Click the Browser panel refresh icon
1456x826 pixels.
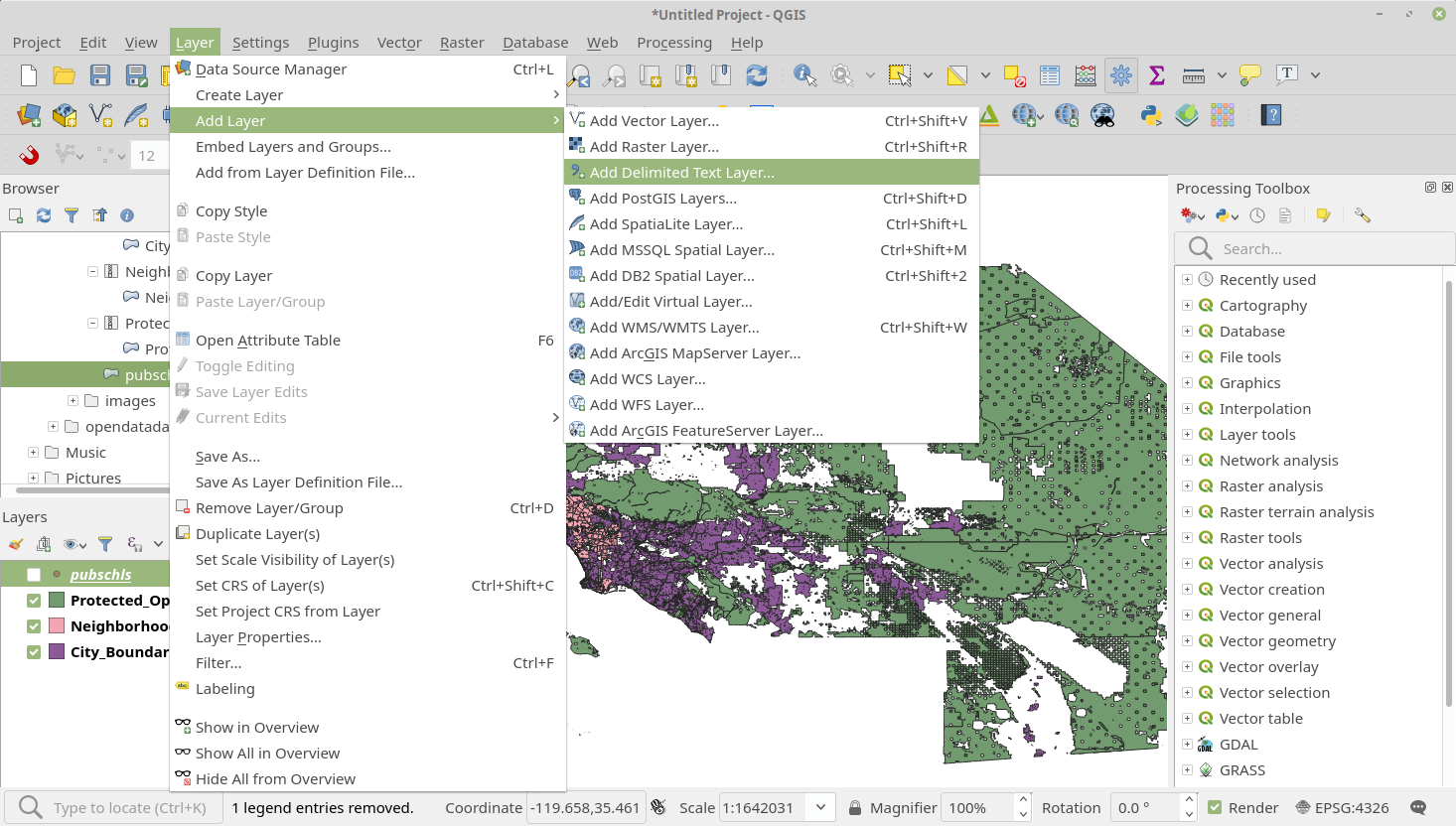click(x=44, y=215)
